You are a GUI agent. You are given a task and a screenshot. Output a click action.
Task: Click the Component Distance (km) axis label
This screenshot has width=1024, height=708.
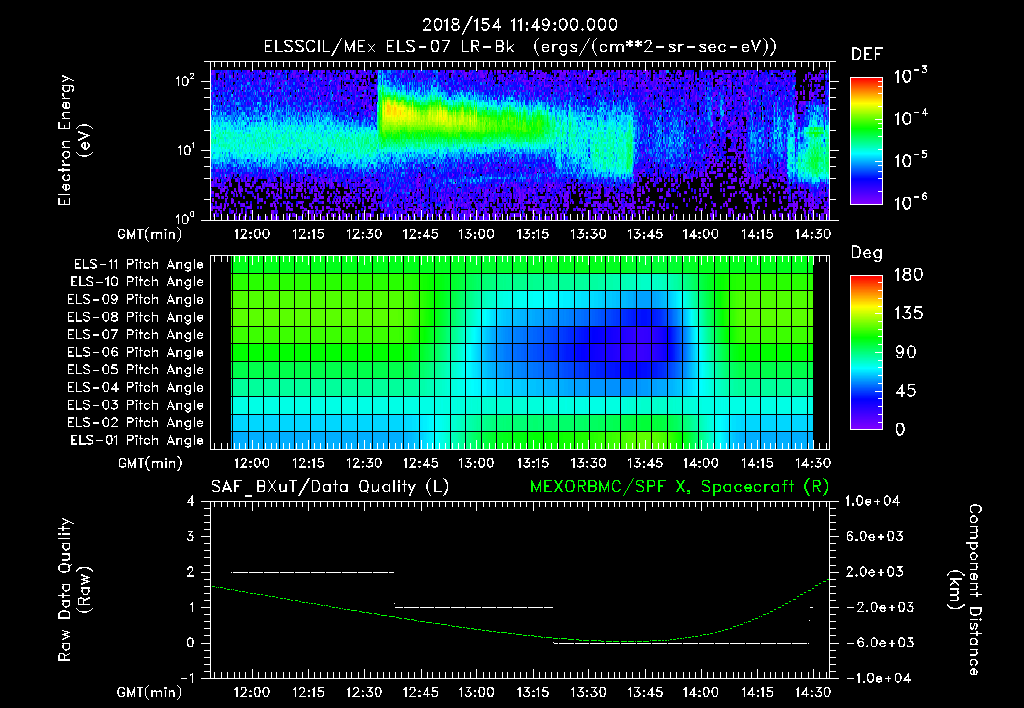click(x=965, y=589)
